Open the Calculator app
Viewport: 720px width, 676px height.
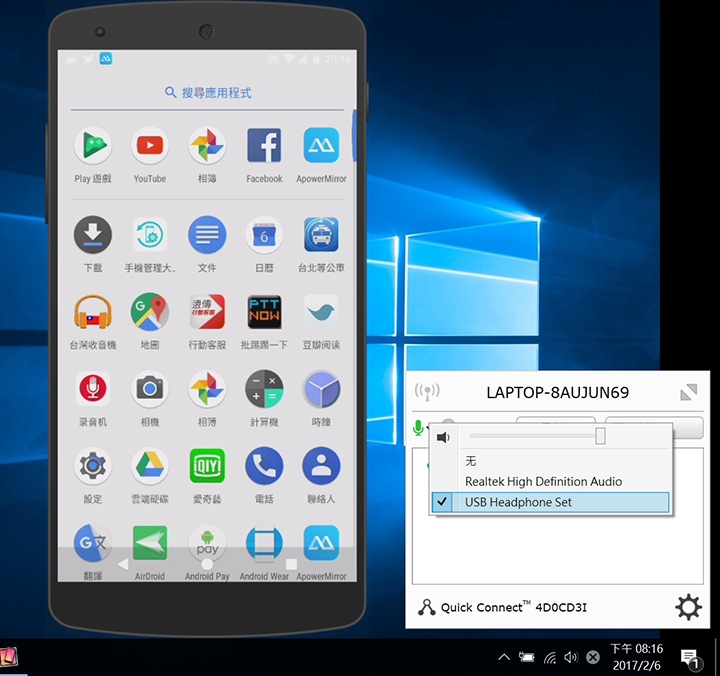(x=264, y=389)
